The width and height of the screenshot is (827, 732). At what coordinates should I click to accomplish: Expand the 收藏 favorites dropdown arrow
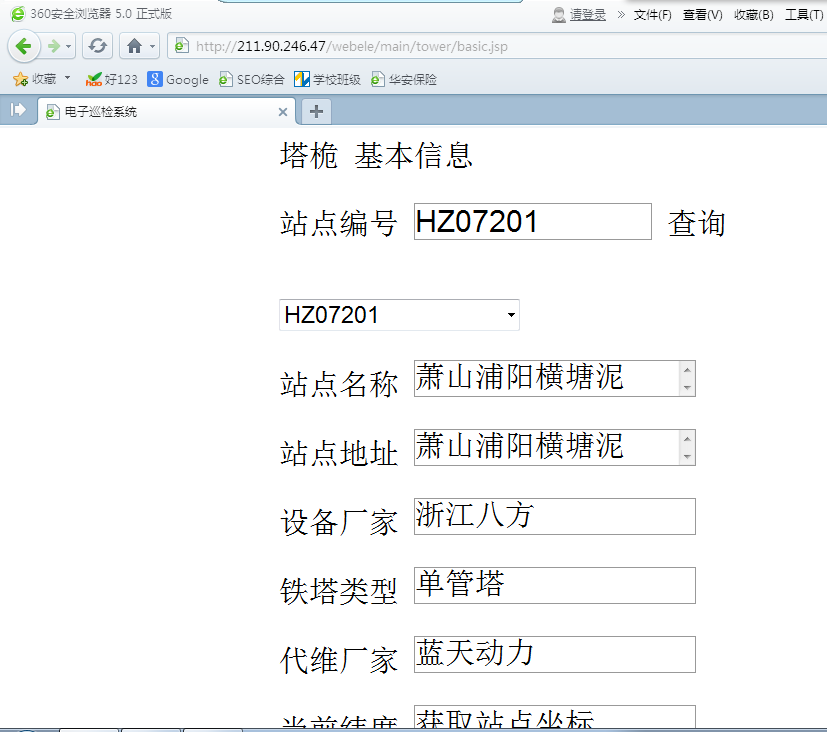coord(68,78)
